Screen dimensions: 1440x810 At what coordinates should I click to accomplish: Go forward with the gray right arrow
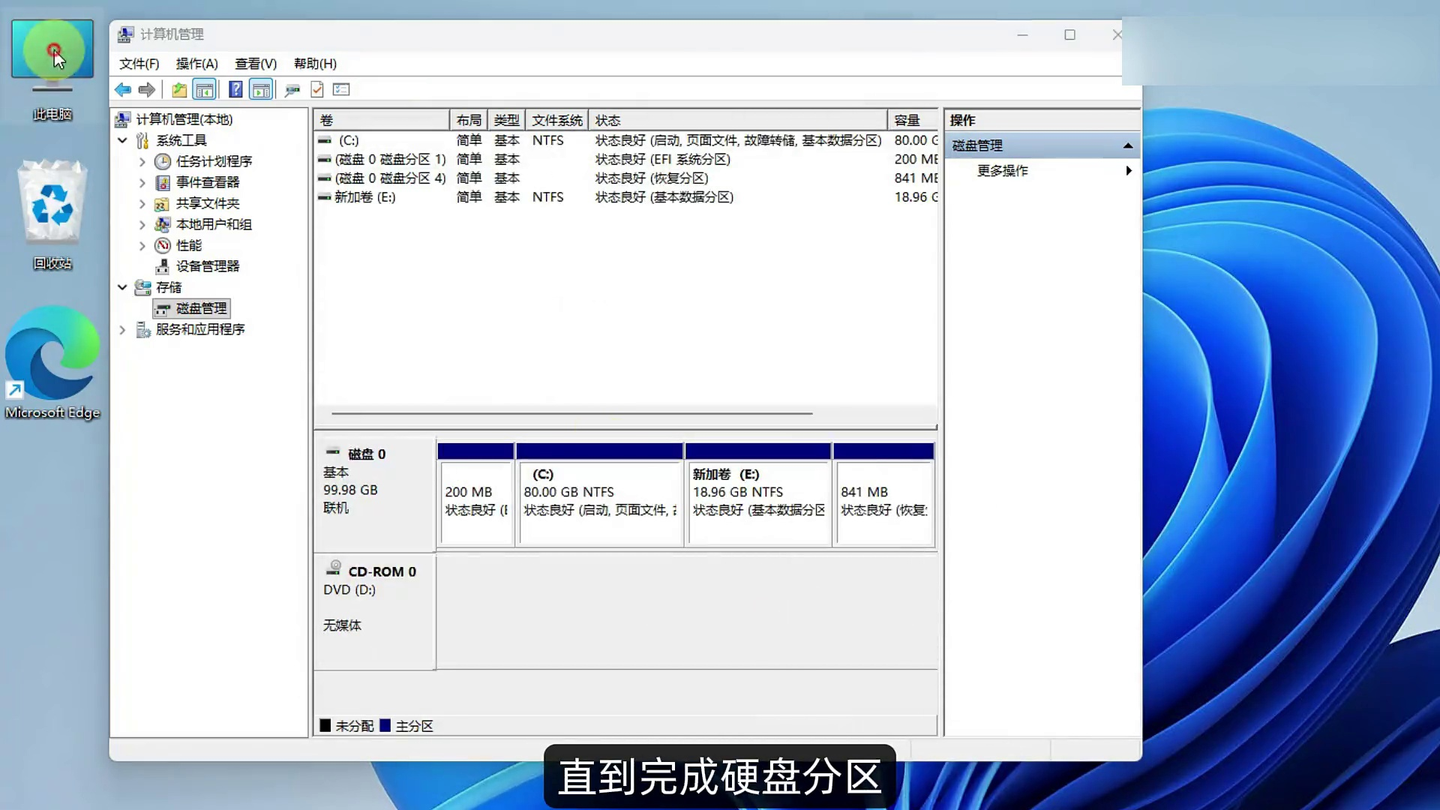147,90
